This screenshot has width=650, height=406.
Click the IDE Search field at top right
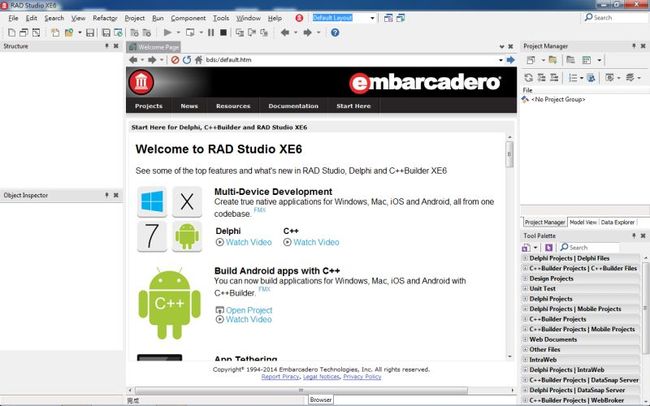click(x=615, y=18)
